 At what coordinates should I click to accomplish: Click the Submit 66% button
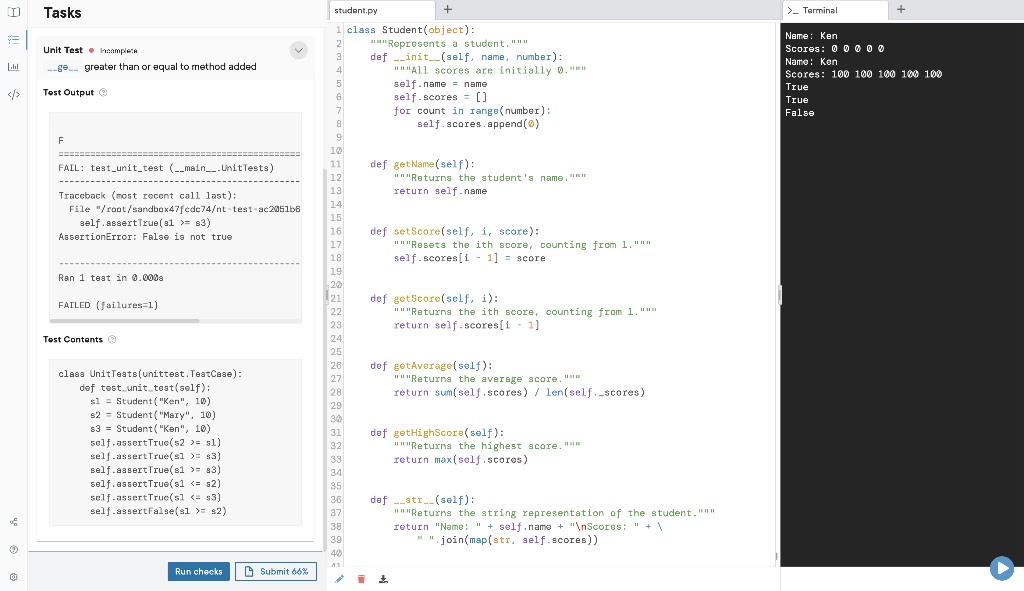tap(276, 571)
